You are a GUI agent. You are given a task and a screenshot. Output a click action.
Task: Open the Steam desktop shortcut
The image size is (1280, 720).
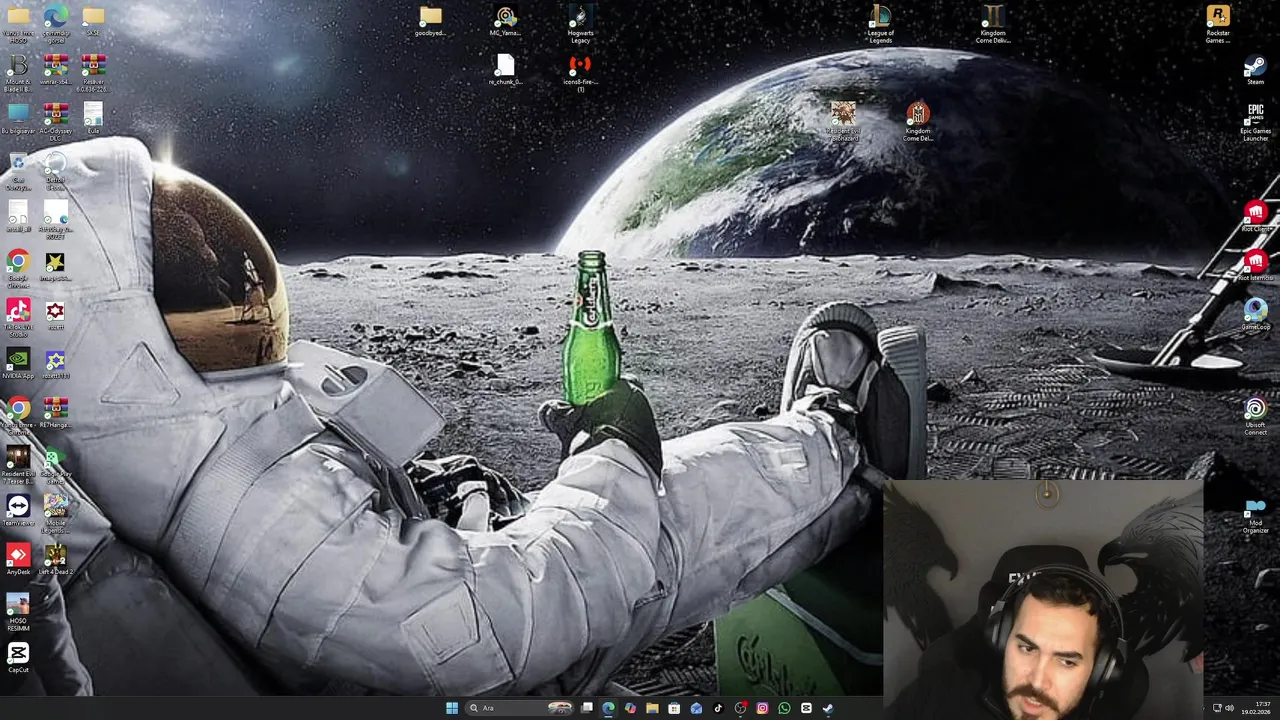click(x=1255, y=71)
